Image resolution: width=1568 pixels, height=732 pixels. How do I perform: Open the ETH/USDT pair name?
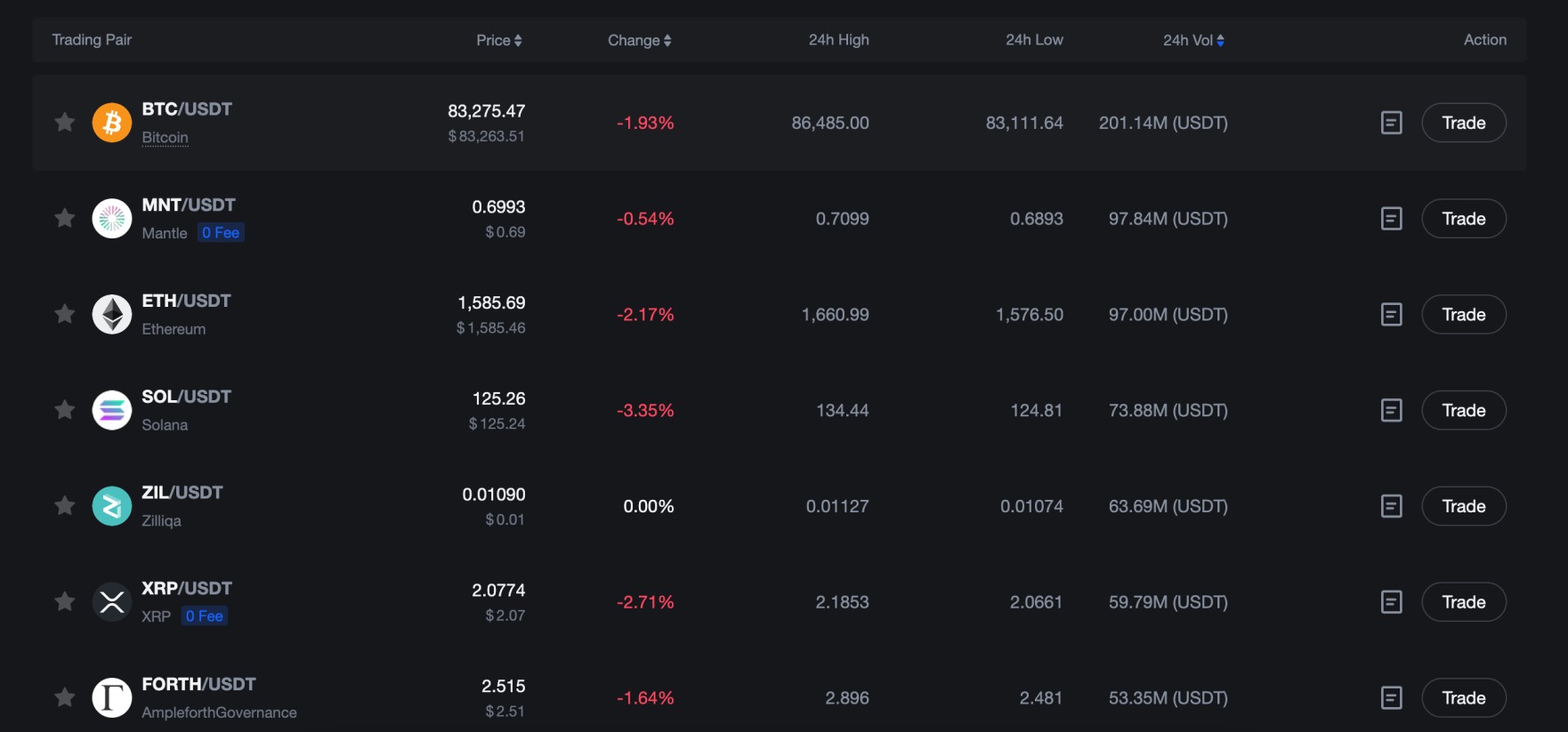tap(186, 301)
